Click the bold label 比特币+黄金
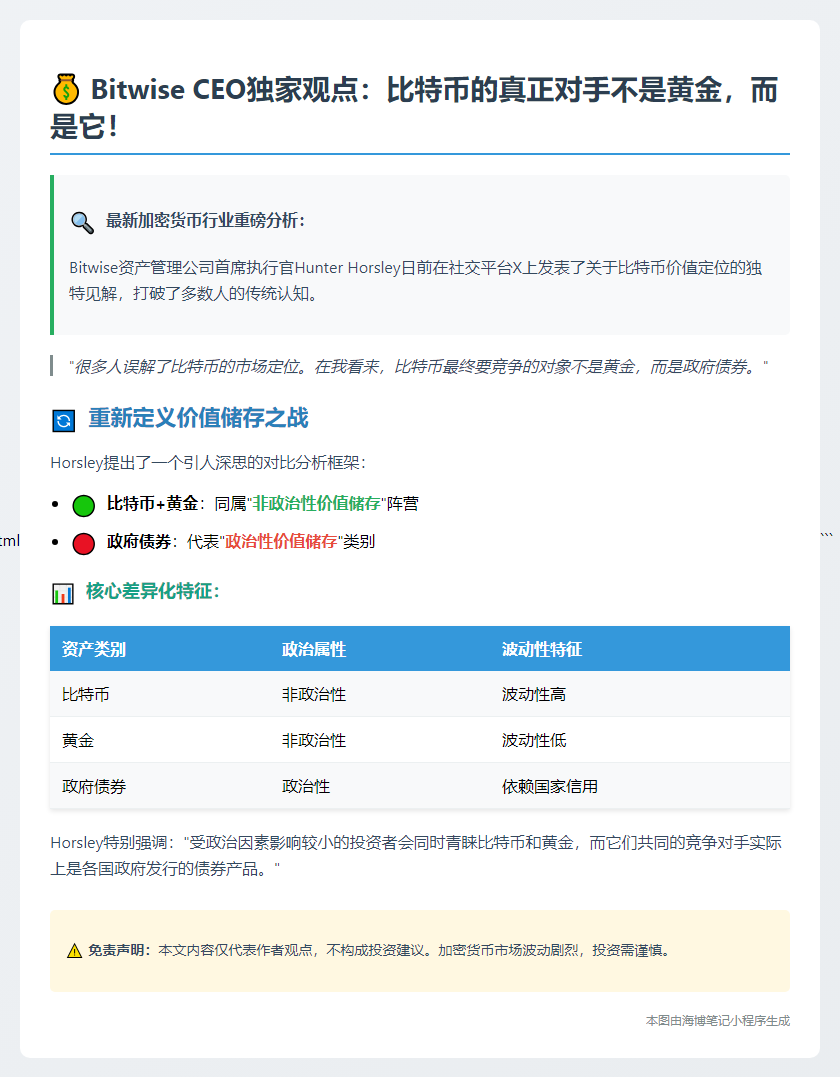840x1077 pixels. (x=152, y=503)
